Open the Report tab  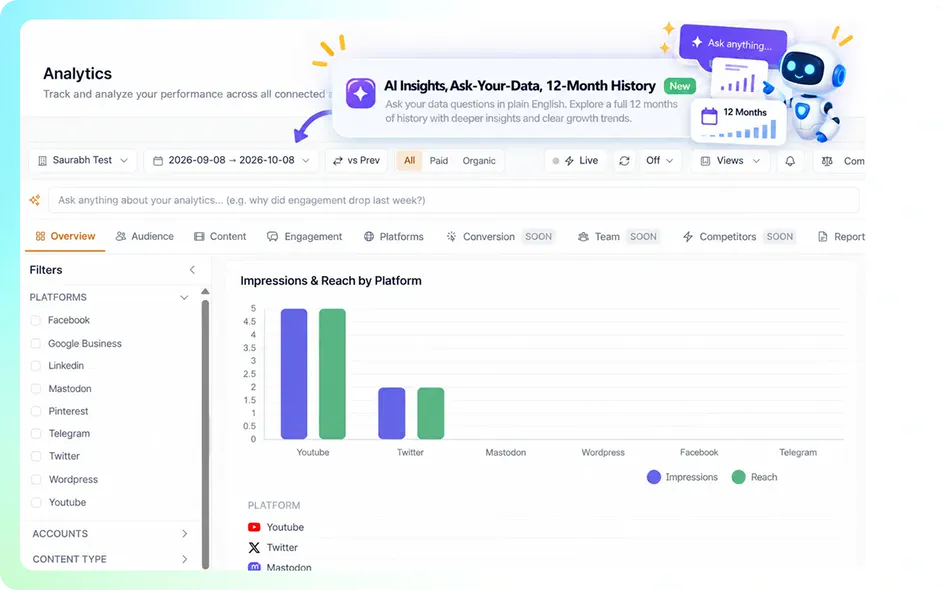coord(841,237)
